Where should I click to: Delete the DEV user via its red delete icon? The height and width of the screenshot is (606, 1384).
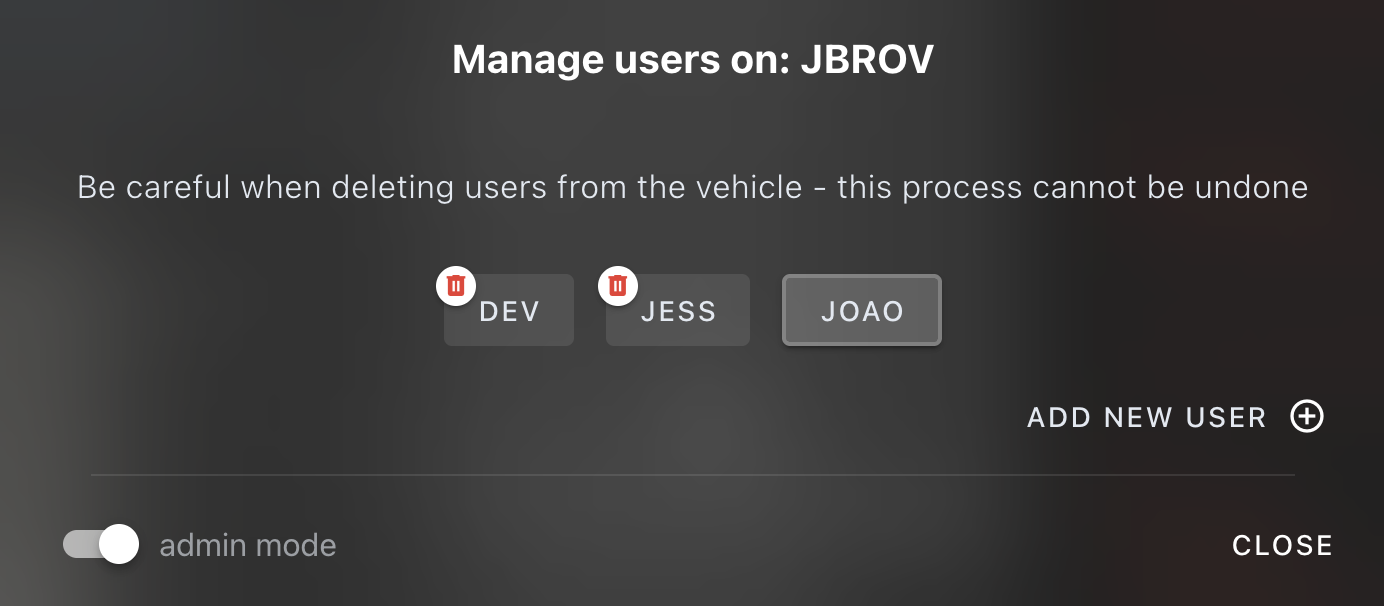[456, 285]
